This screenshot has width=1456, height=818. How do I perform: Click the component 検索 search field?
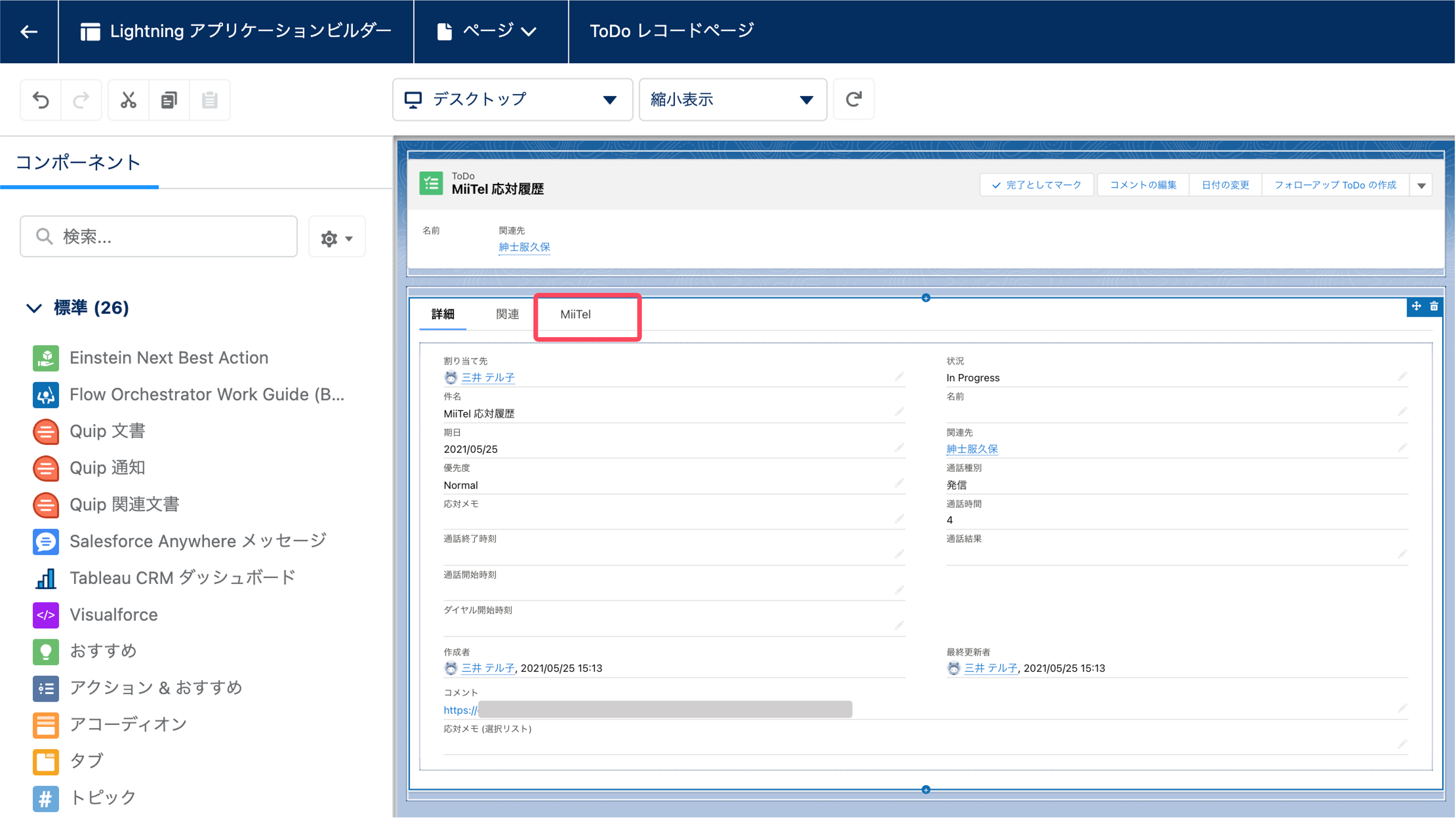pos(159,237)
